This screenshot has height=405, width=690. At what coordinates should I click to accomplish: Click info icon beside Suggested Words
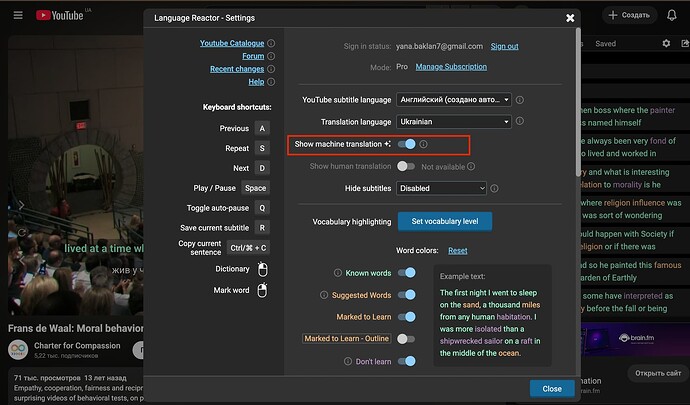click(x=324, y=295)
